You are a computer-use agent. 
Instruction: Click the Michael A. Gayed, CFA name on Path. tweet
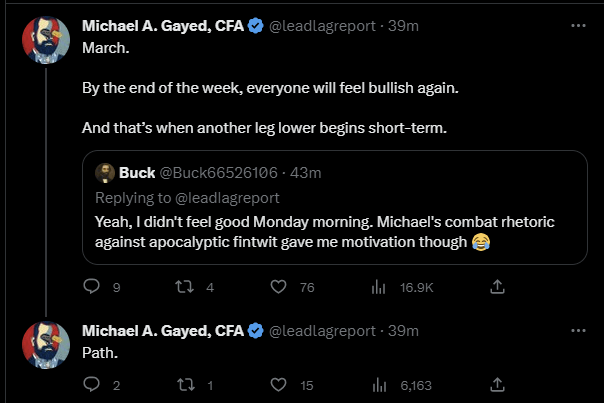coord(163,331)
